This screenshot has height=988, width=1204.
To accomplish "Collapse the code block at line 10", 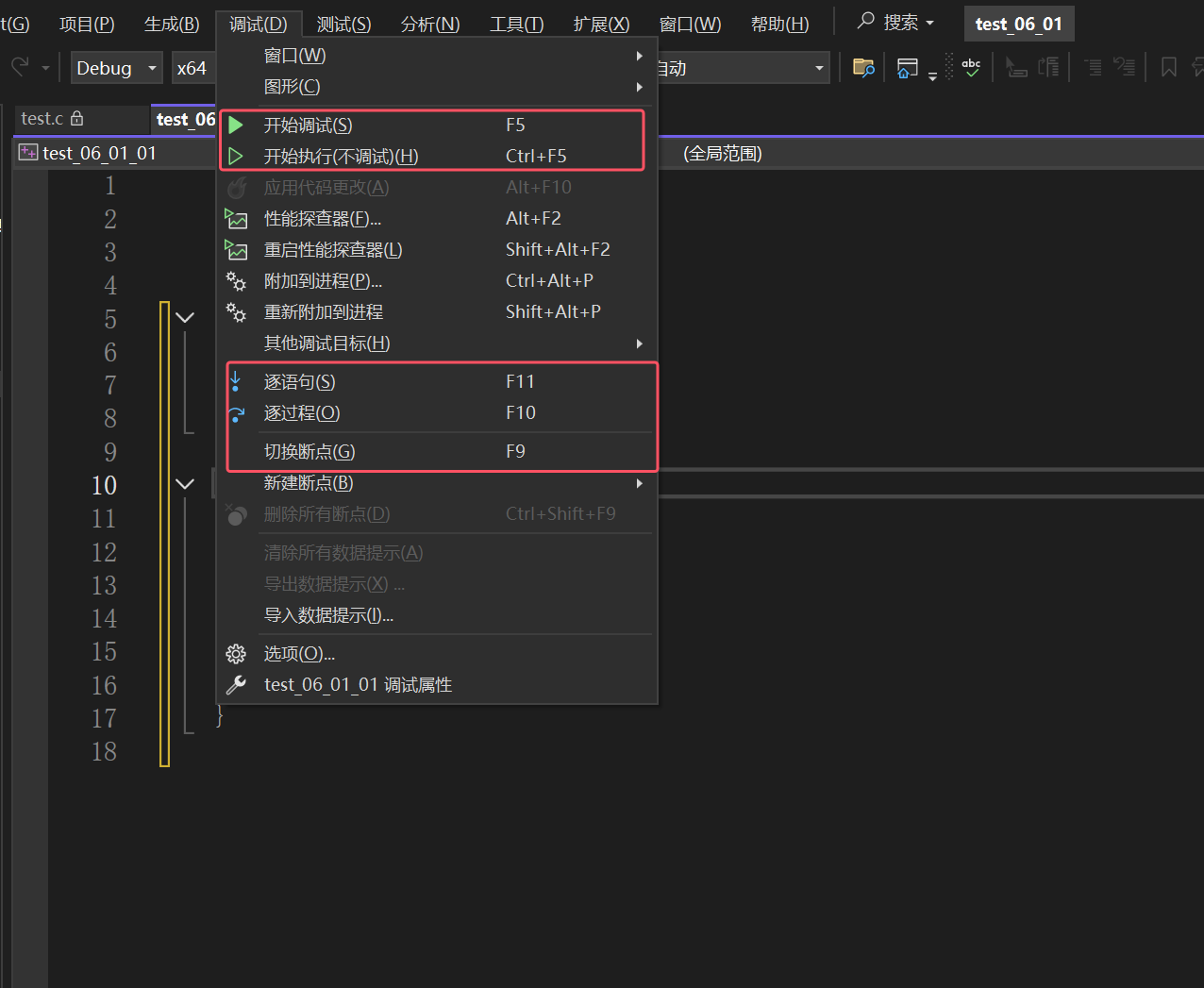I will click(185, 484).
